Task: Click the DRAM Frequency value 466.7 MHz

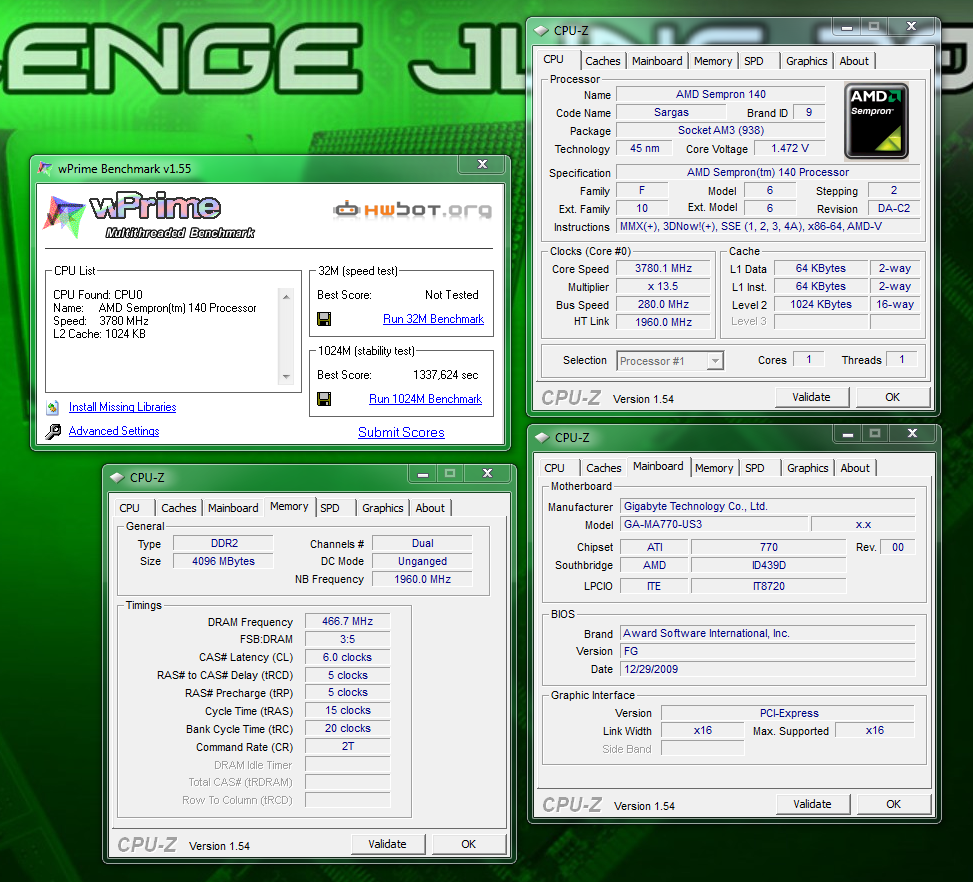Action: tap(348, 621)
